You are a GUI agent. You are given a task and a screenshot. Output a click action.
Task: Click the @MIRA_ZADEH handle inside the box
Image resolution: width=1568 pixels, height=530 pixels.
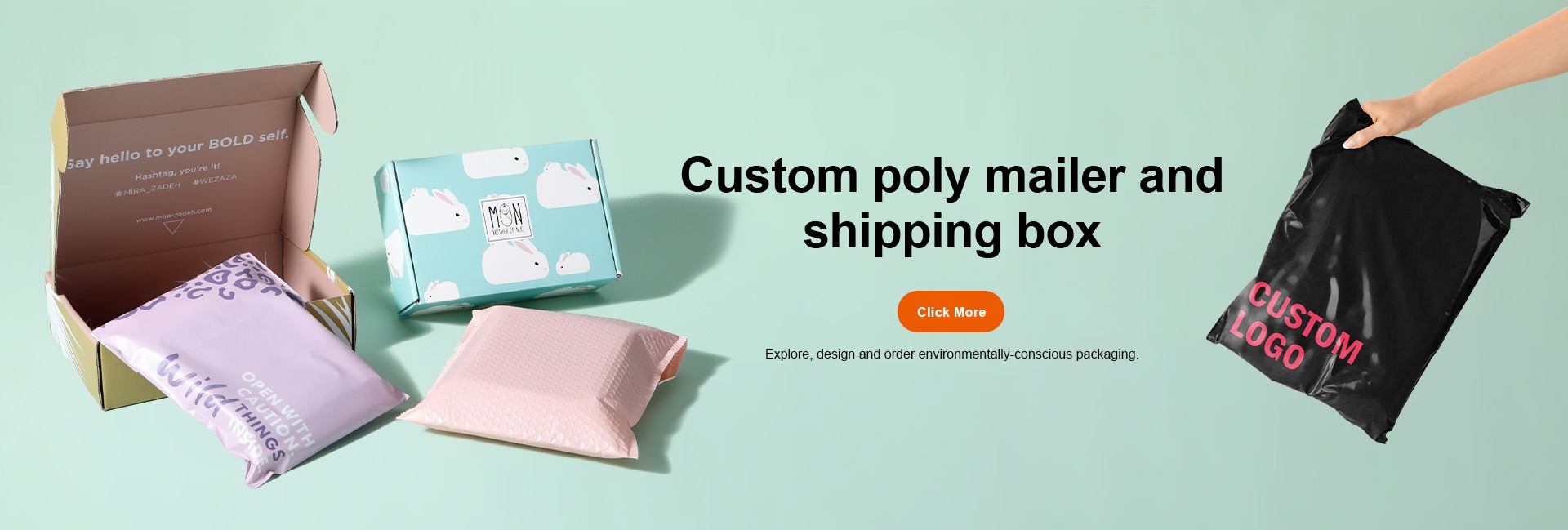click(148, 189)
